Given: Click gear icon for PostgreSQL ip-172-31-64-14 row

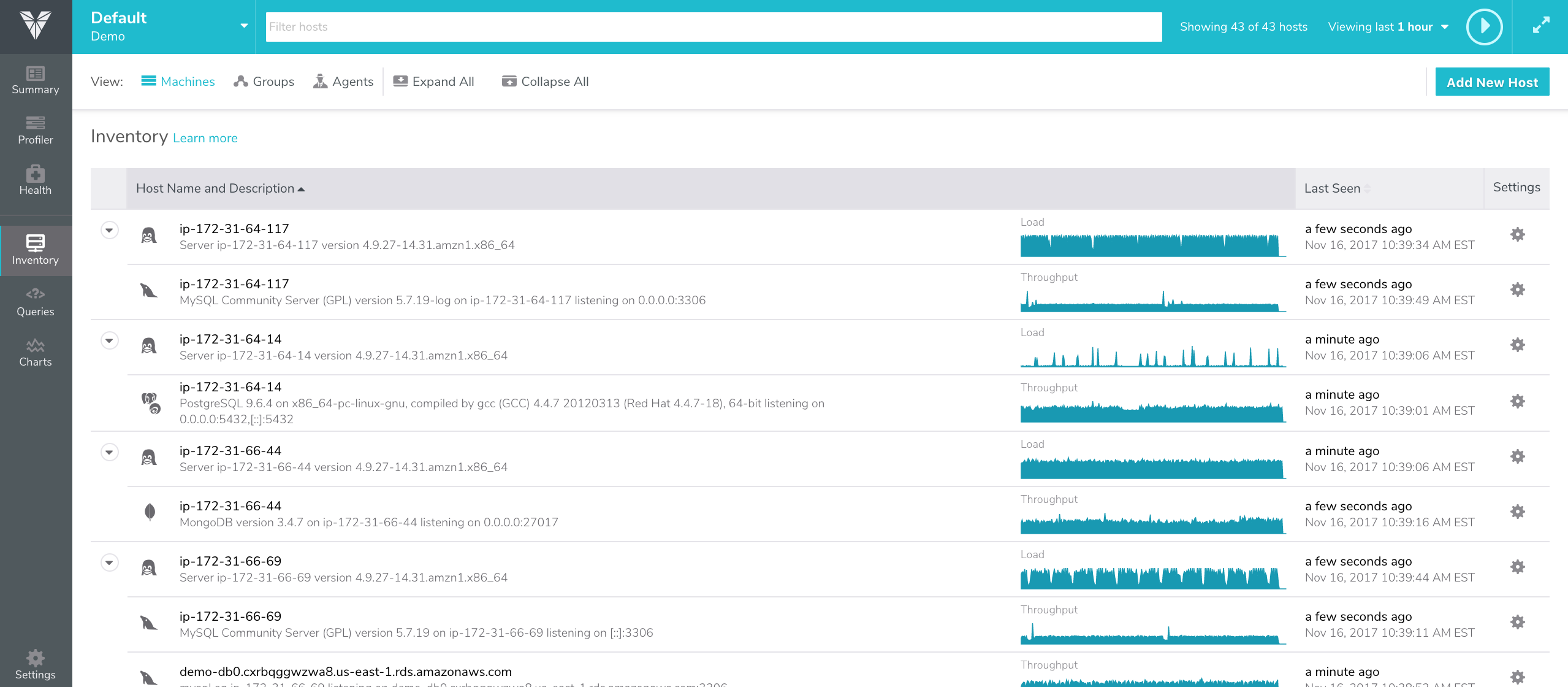Looking at the screenshot, I should (x=1517, y=401).
